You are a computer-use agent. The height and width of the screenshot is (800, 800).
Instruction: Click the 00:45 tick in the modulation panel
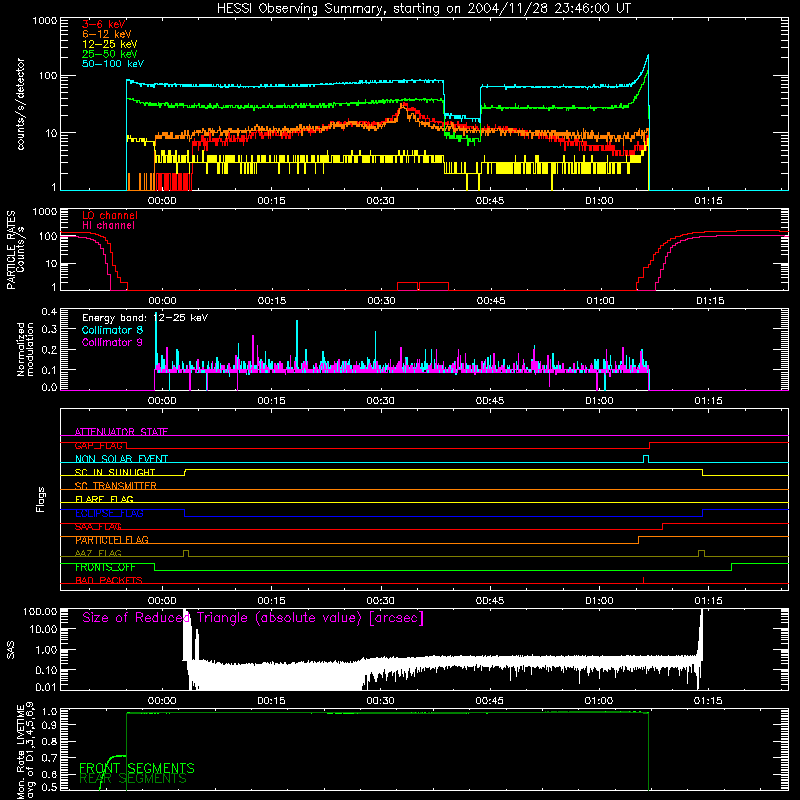pyautogui.click(x=490, y=401)
